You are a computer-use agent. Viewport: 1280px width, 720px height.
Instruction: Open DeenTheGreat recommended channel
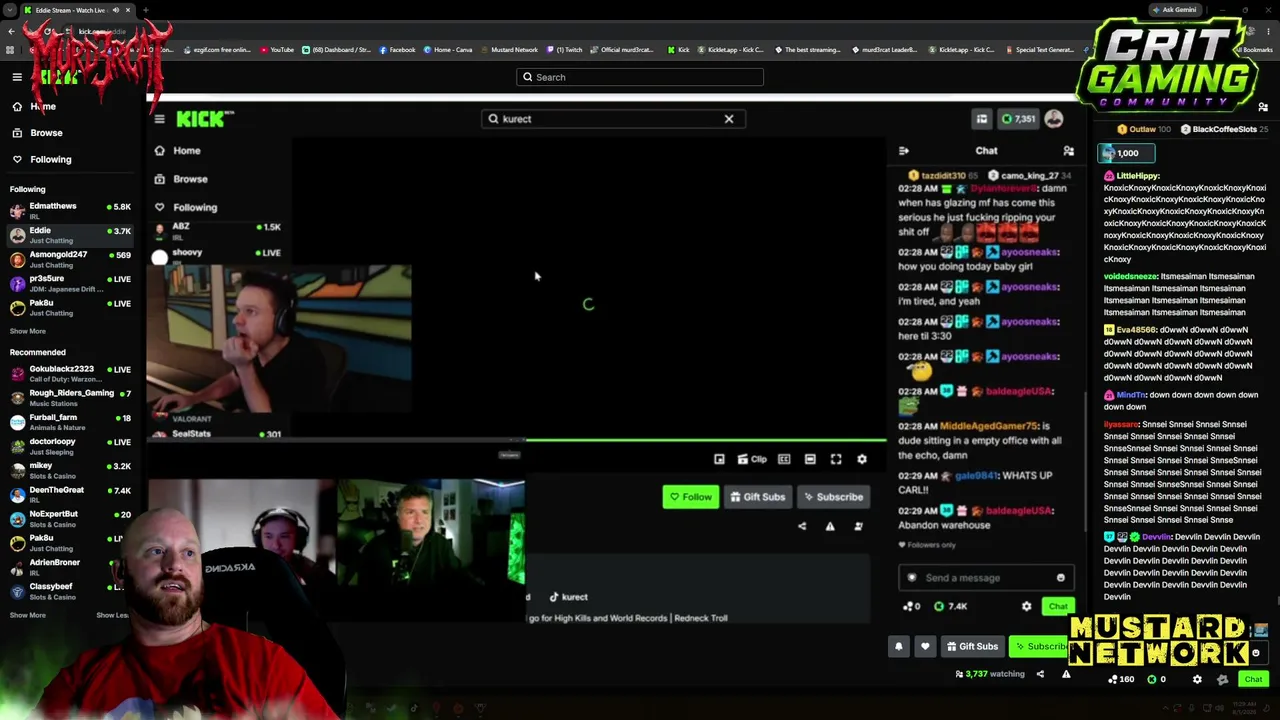[x=70, y=494]
